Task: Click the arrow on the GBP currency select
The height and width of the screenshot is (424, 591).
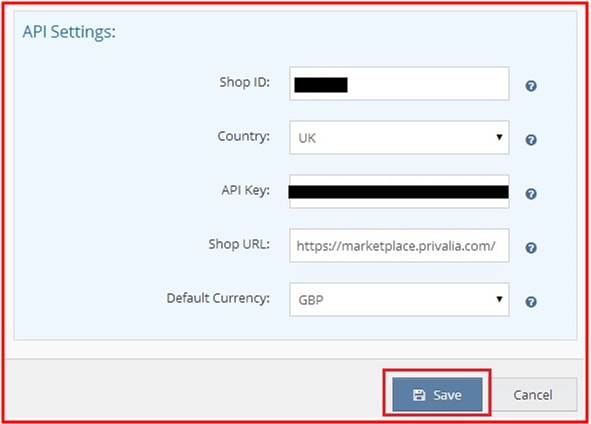Action: 499,299
